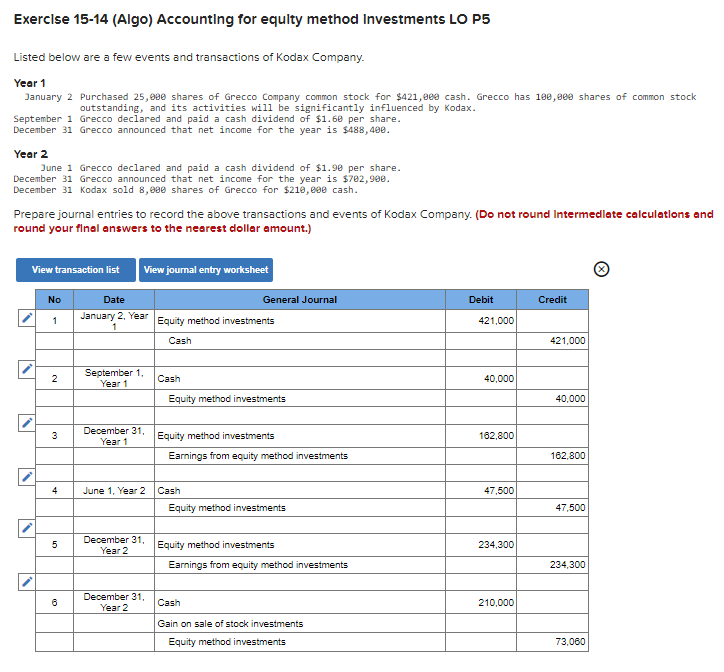Click credit amount 421,000
Viewport: 724px width, 672px height.
click(552, 341)
